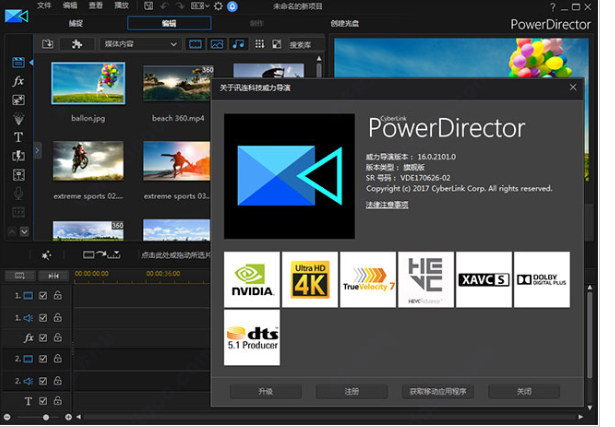The image size is (615, 427).
Task: Click the 升级 button
Action: (x=266, y=391)
